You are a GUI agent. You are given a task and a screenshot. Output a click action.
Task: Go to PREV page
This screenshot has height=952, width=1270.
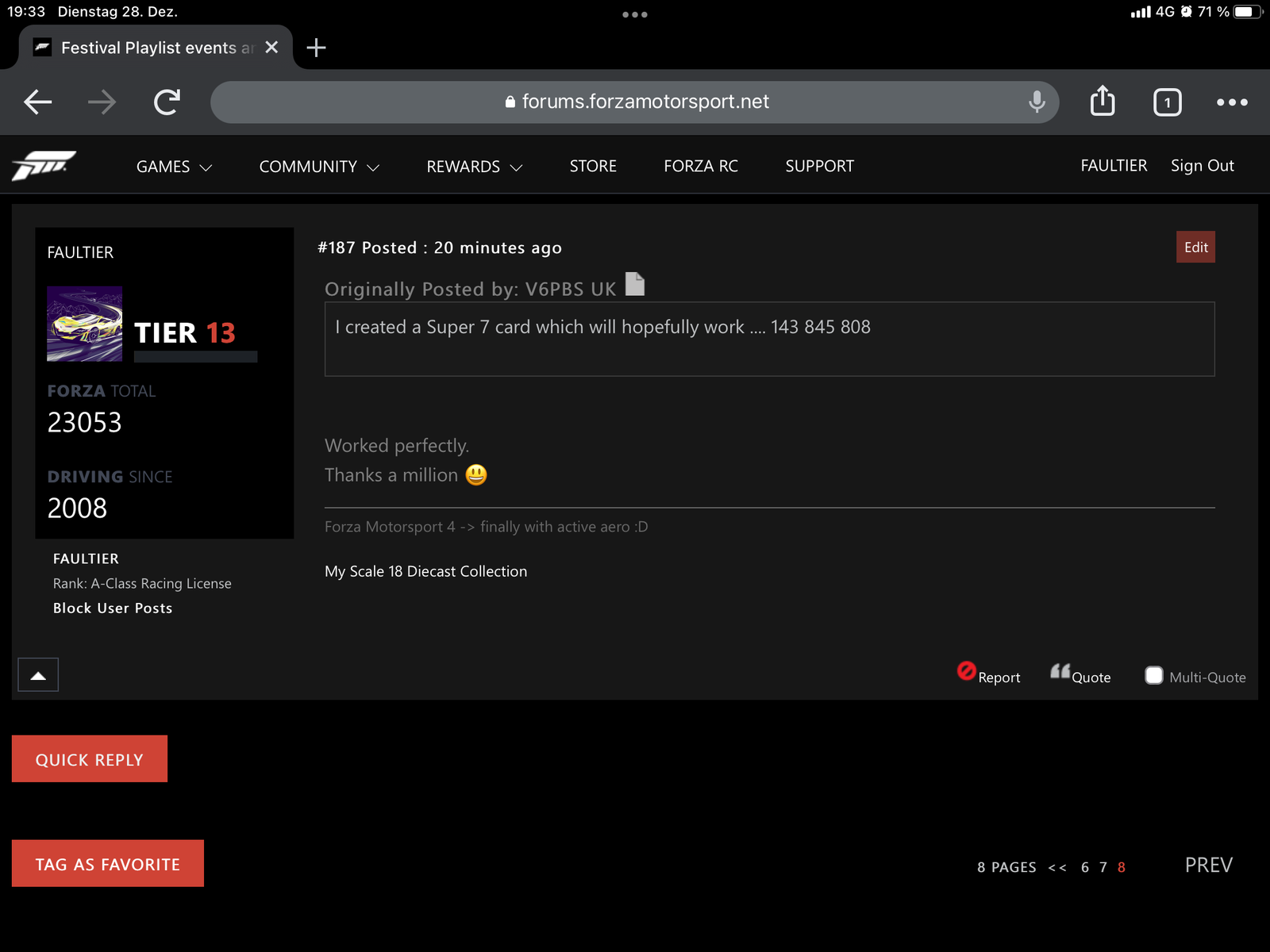point(1208,865)
